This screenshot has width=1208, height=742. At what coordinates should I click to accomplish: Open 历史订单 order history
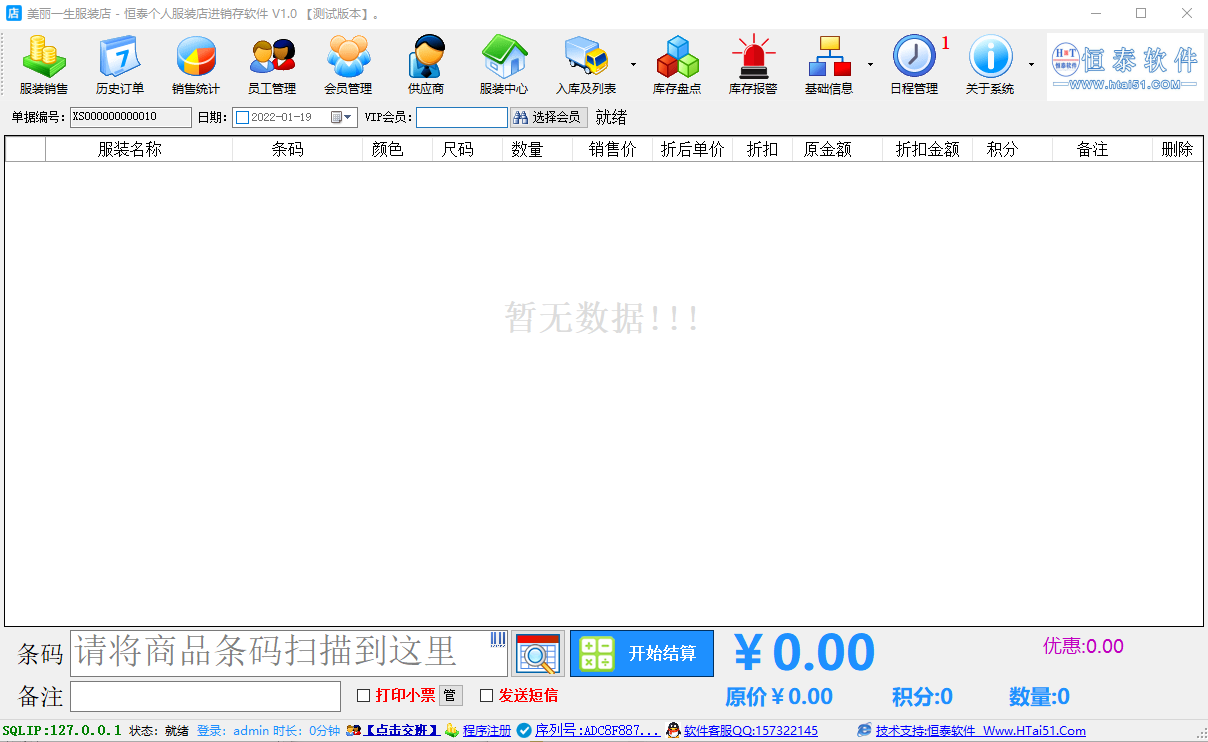pyautogui.click(x=120, y=66)
